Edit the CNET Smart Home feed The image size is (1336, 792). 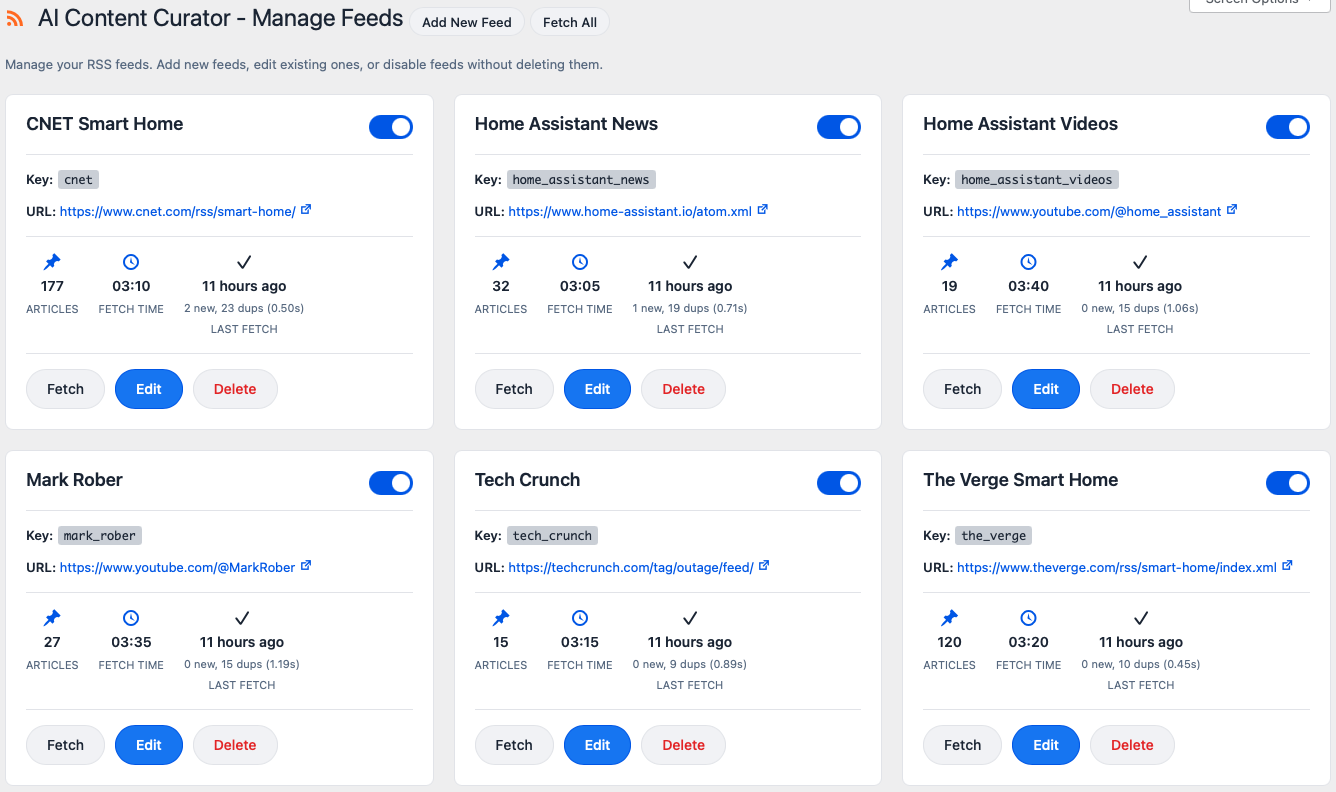click(149, 389)
